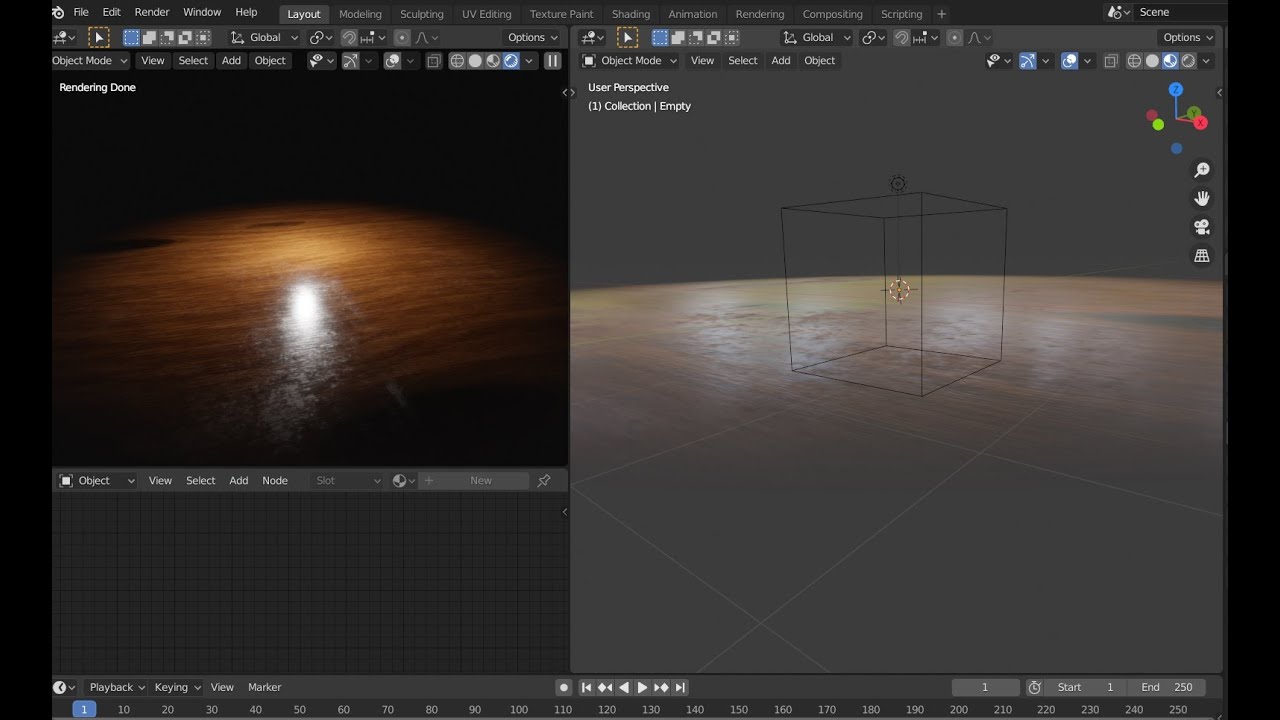Select the hand pan gizmo in right viewport
The width and height of the screenshot is (1280, 720).
pos(1202,198)
